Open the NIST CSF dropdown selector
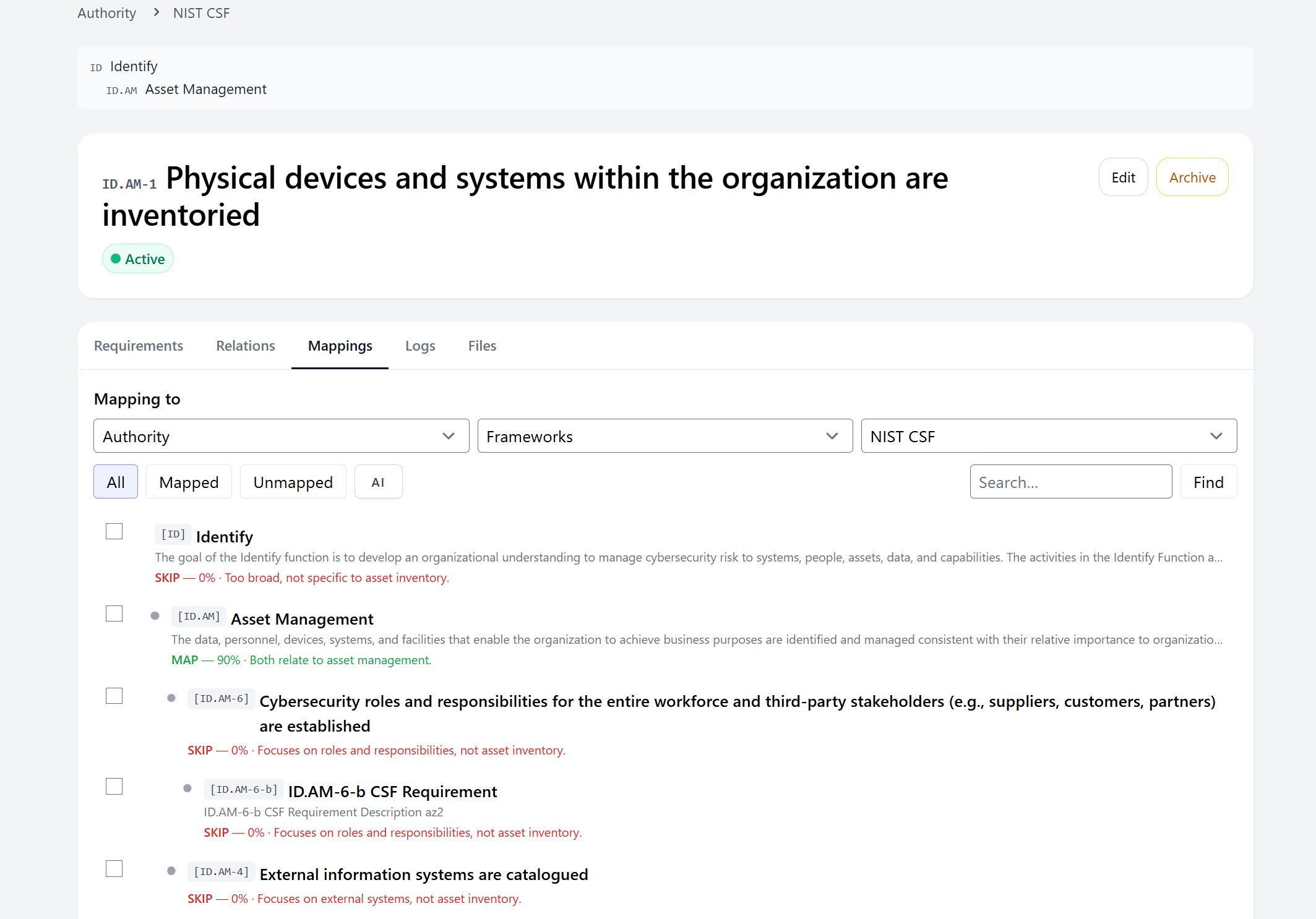Viewport: 1316px width, 919px height. coord(1048,437)
